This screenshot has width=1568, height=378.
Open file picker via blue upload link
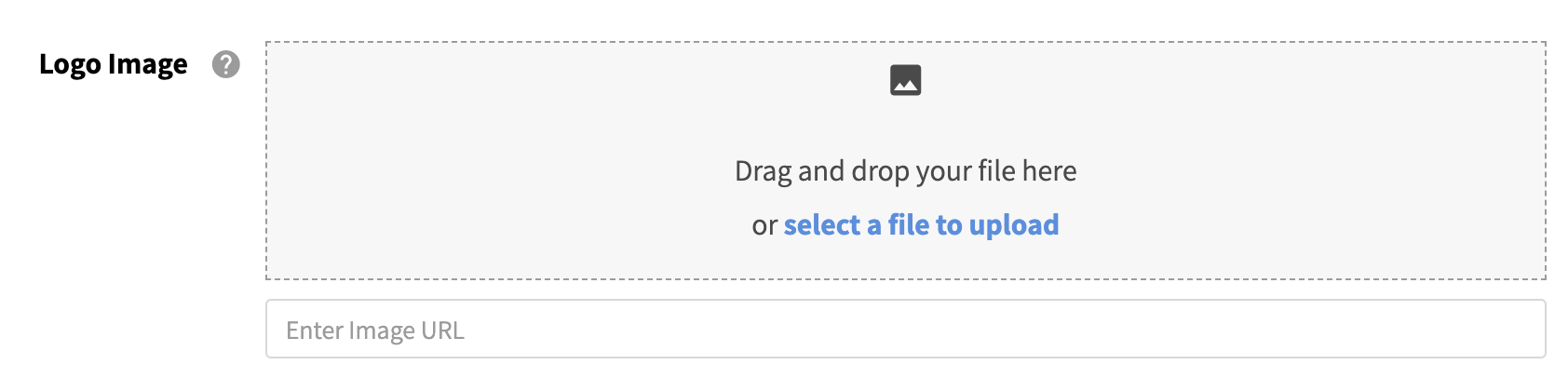coord(921,225)
